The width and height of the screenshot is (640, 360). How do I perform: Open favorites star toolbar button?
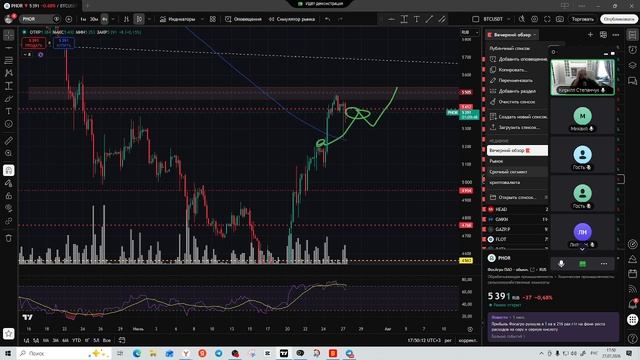pos(9,333)
